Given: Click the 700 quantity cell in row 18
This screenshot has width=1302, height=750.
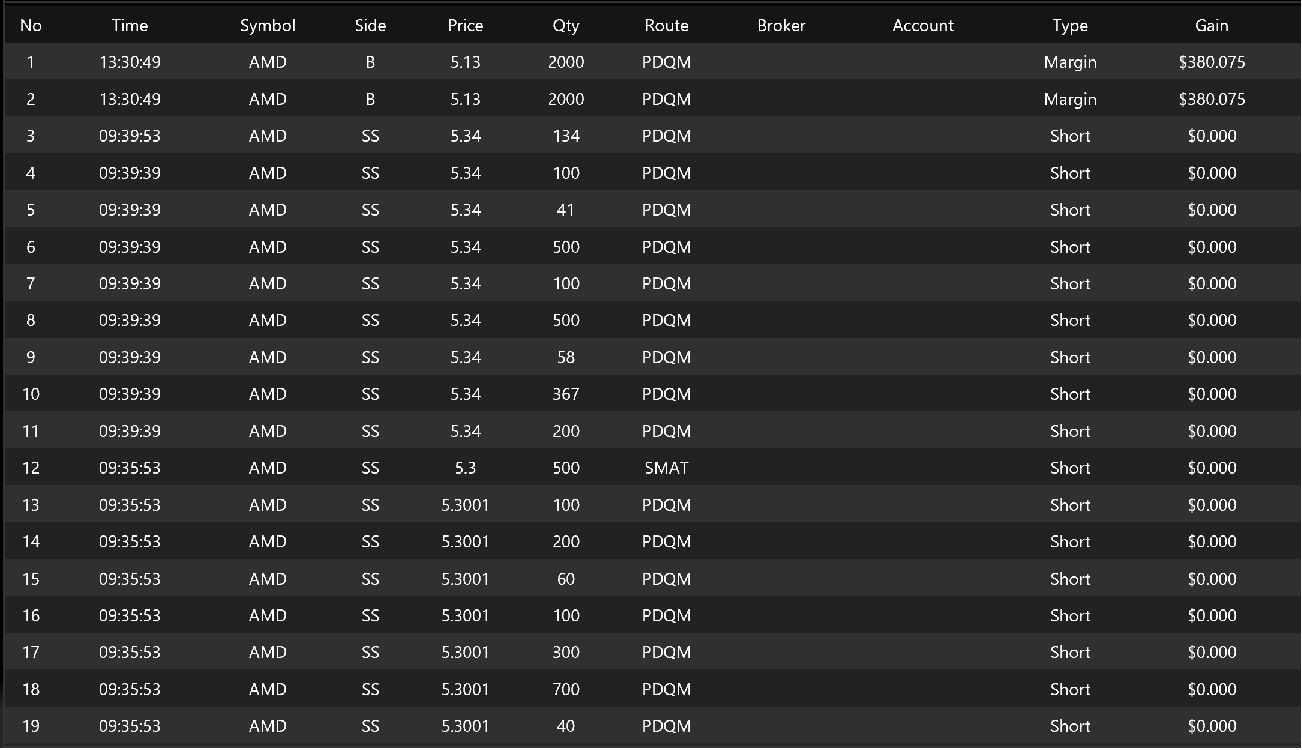Looking at the screenshot, I should click(x=566, y=689).
